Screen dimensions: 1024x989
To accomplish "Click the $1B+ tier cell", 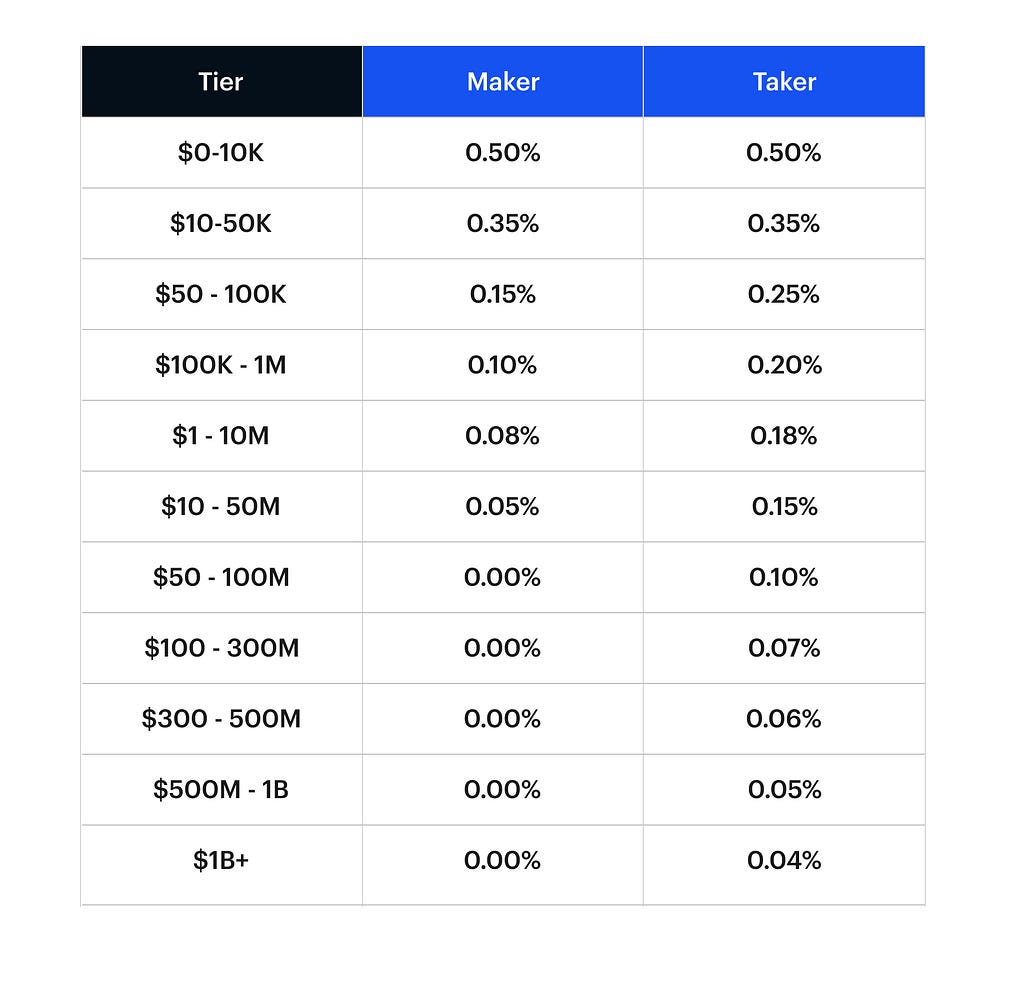I will [x=221, y=861].
